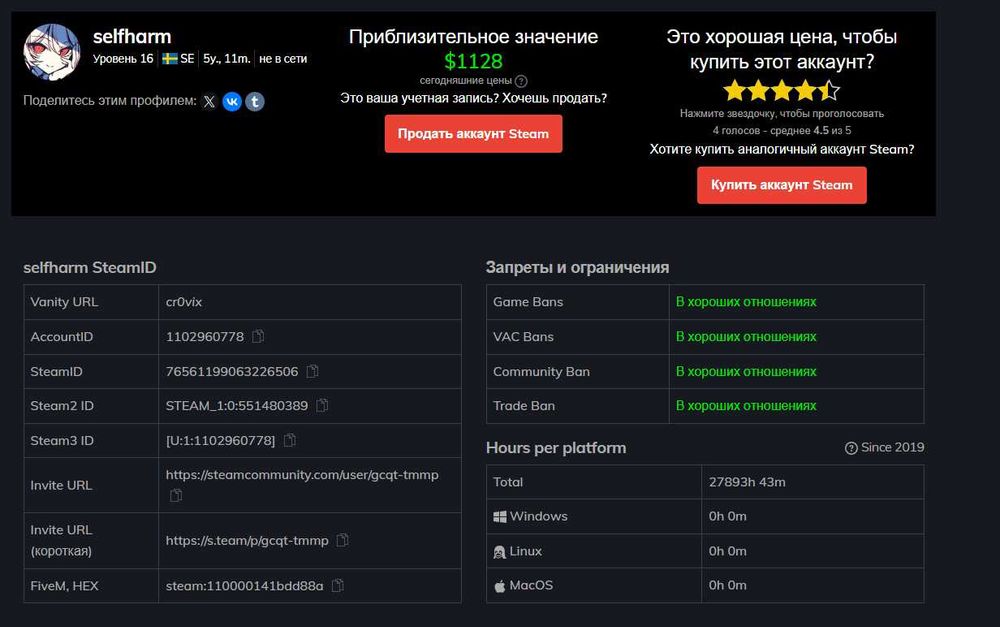Viewport: 1000px width, 627px height.
Task: Click the Since 2019 label
Action: point(892,448)
